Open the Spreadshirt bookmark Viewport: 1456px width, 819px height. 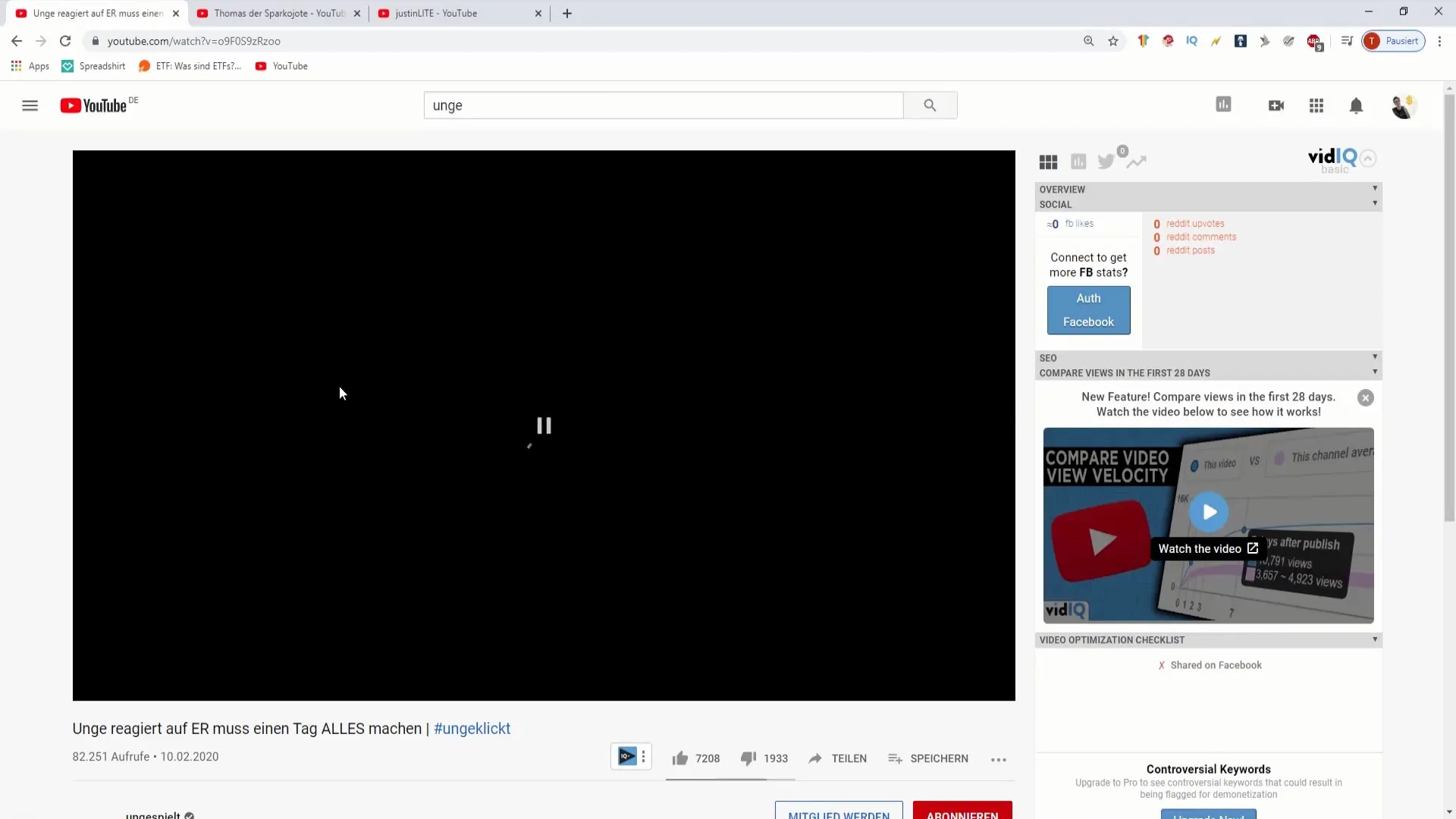pos(93,66)
